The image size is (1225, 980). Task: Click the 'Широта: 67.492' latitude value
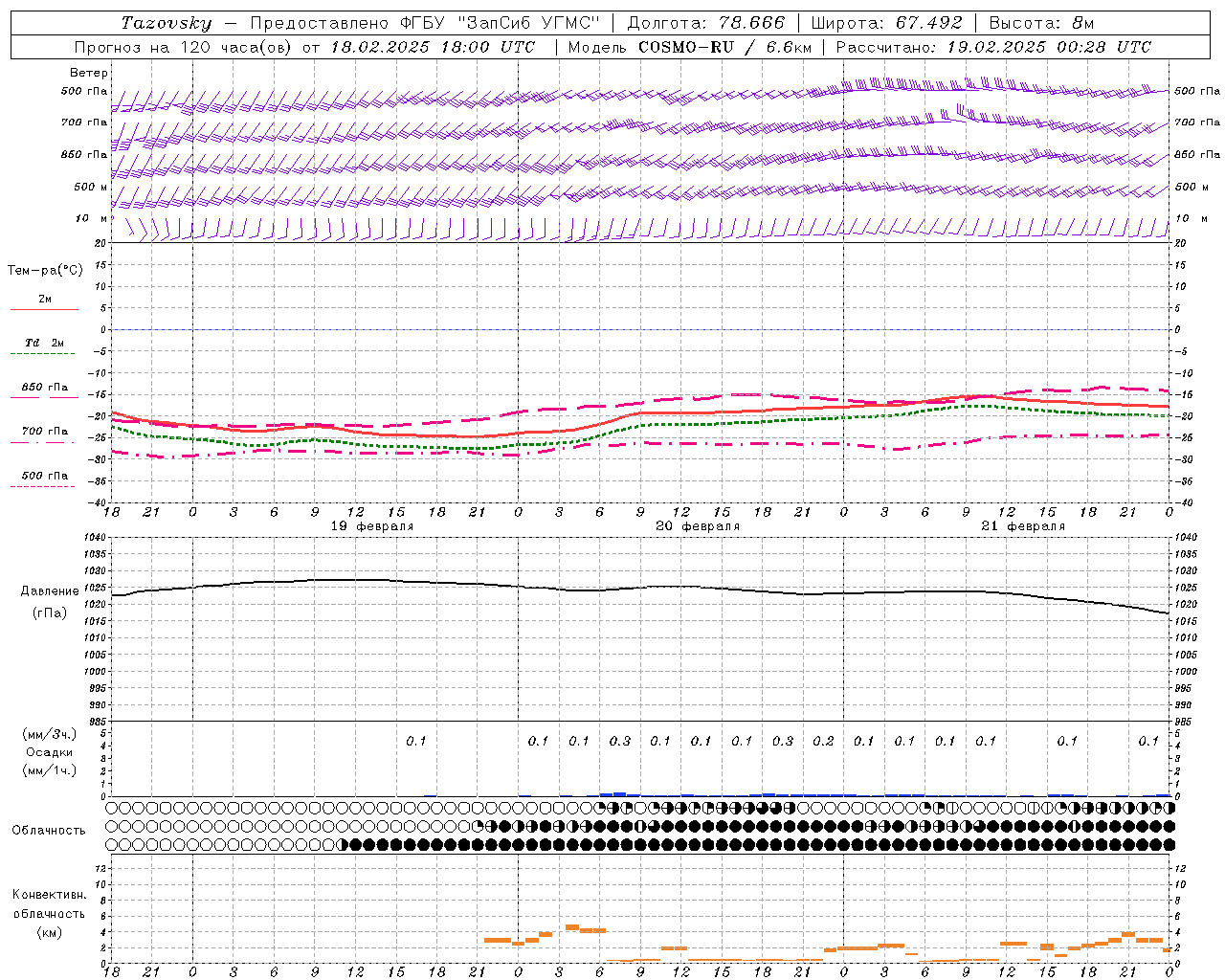point(886,23)
